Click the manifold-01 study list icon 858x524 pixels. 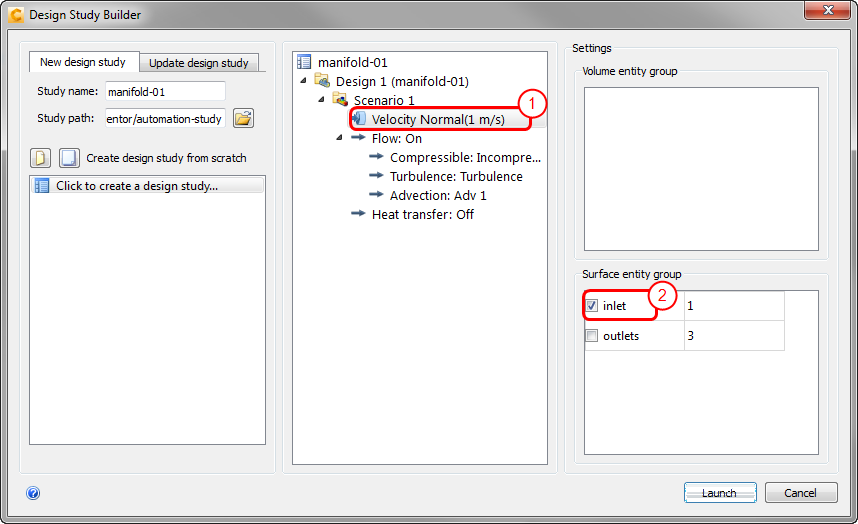pos(304,62)
